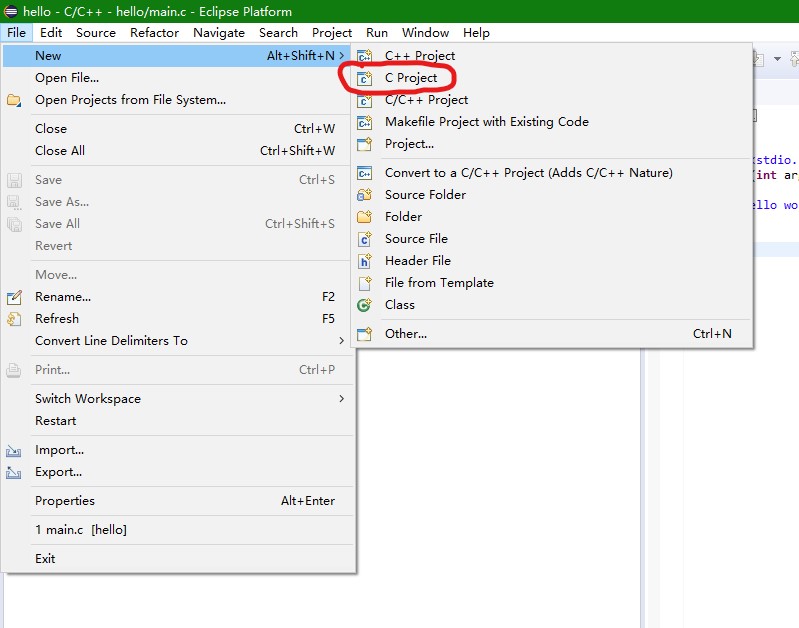
Task: Click the Convert to C/C++ Project icon
Action: point(364,173)
